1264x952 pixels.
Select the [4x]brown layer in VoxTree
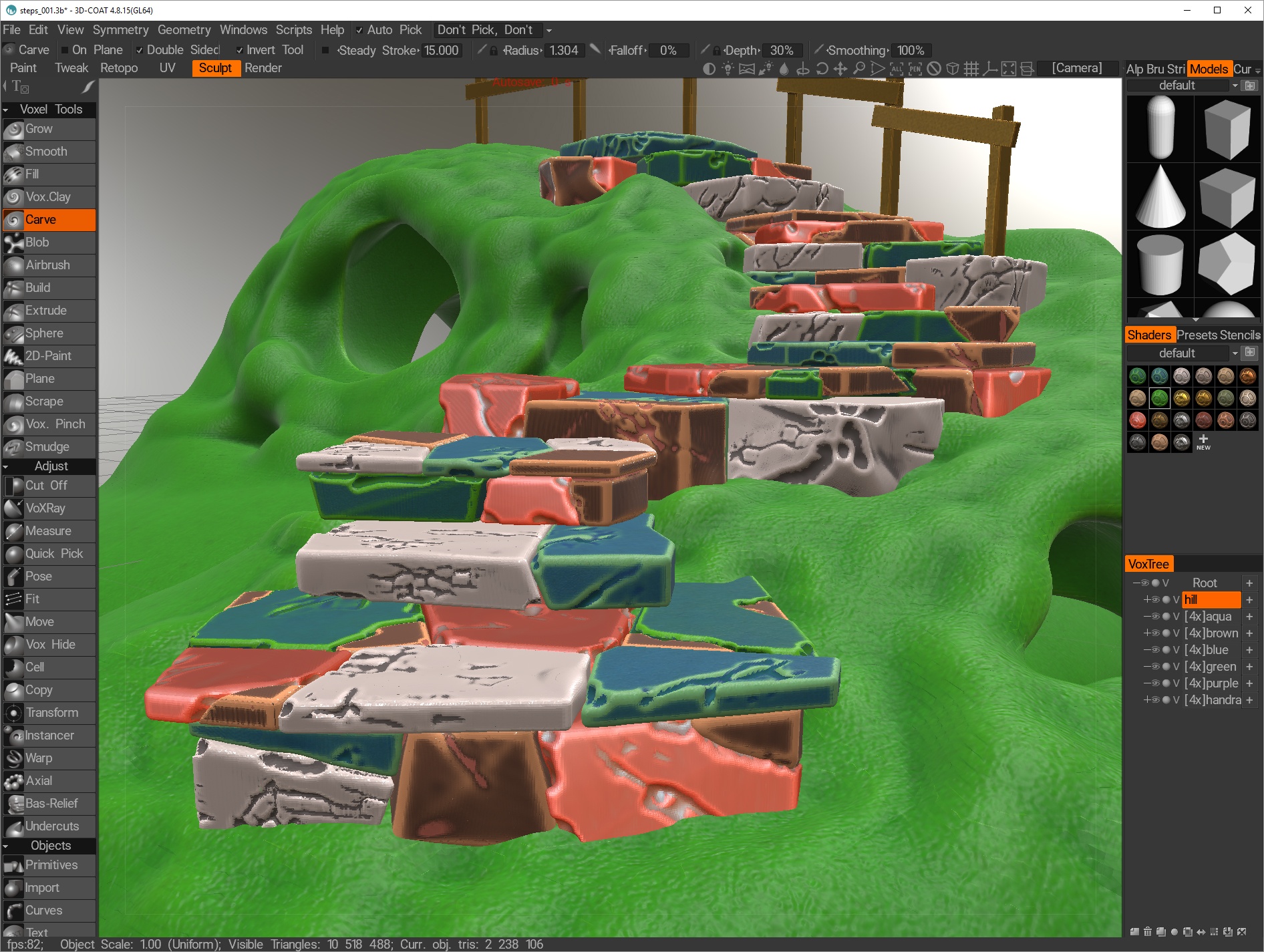tap(1211, 633)
